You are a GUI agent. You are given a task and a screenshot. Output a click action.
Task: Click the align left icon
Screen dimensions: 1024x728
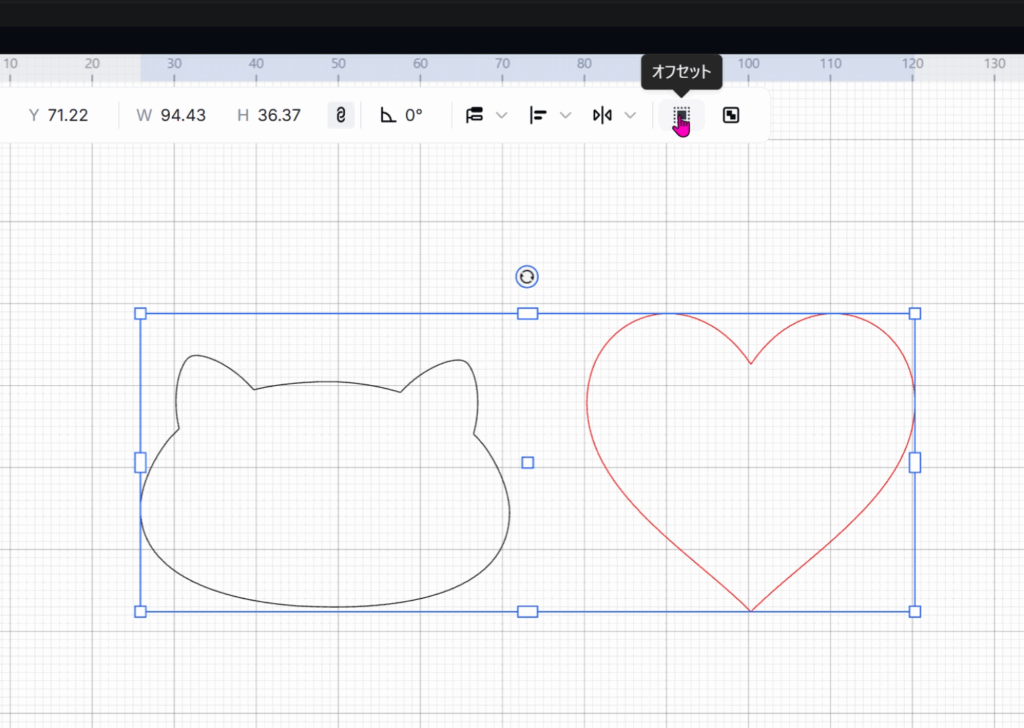click(x=538, y=116)
